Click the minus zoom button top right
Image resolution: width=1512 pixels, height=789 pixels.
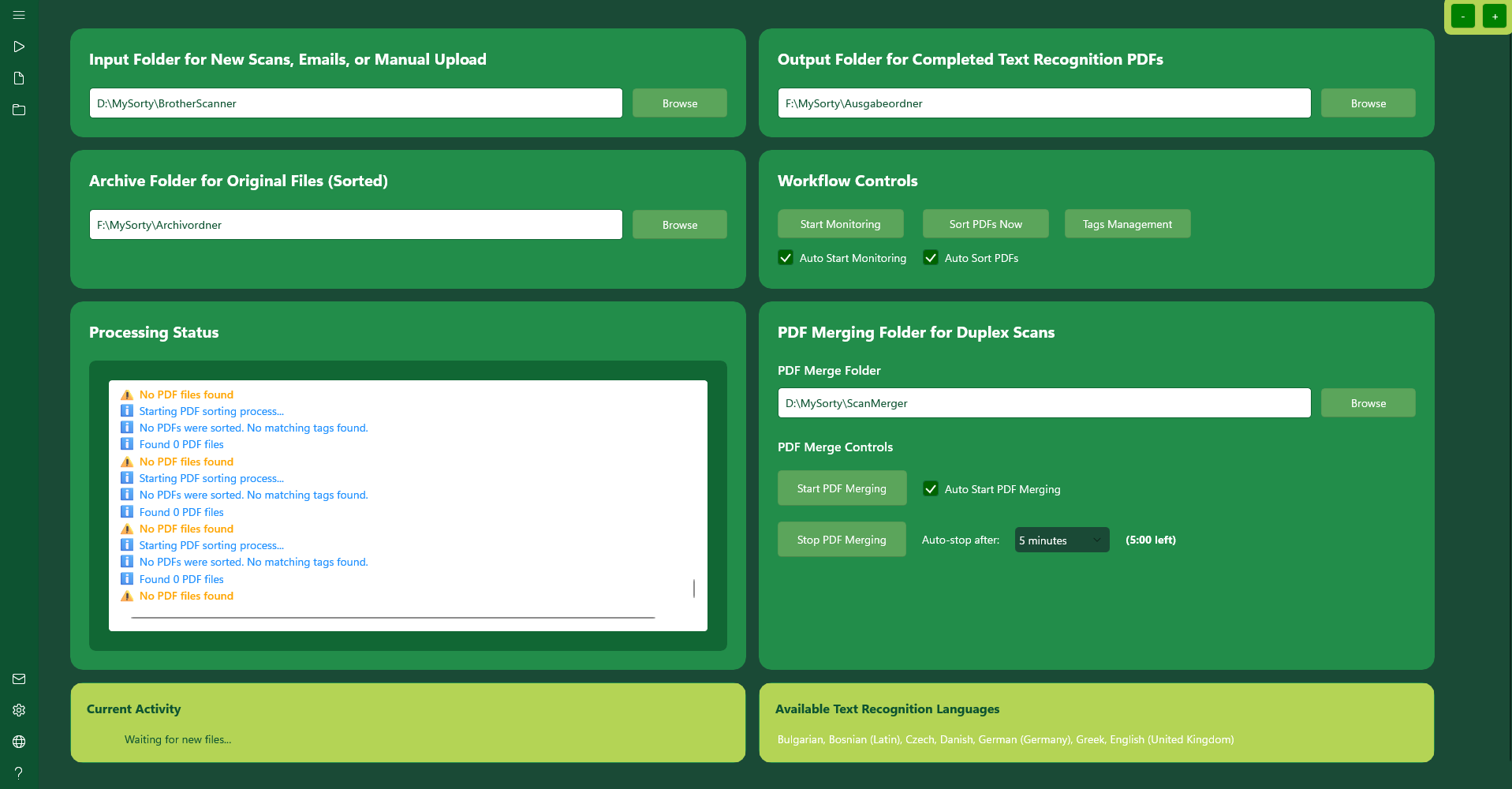1463,17
